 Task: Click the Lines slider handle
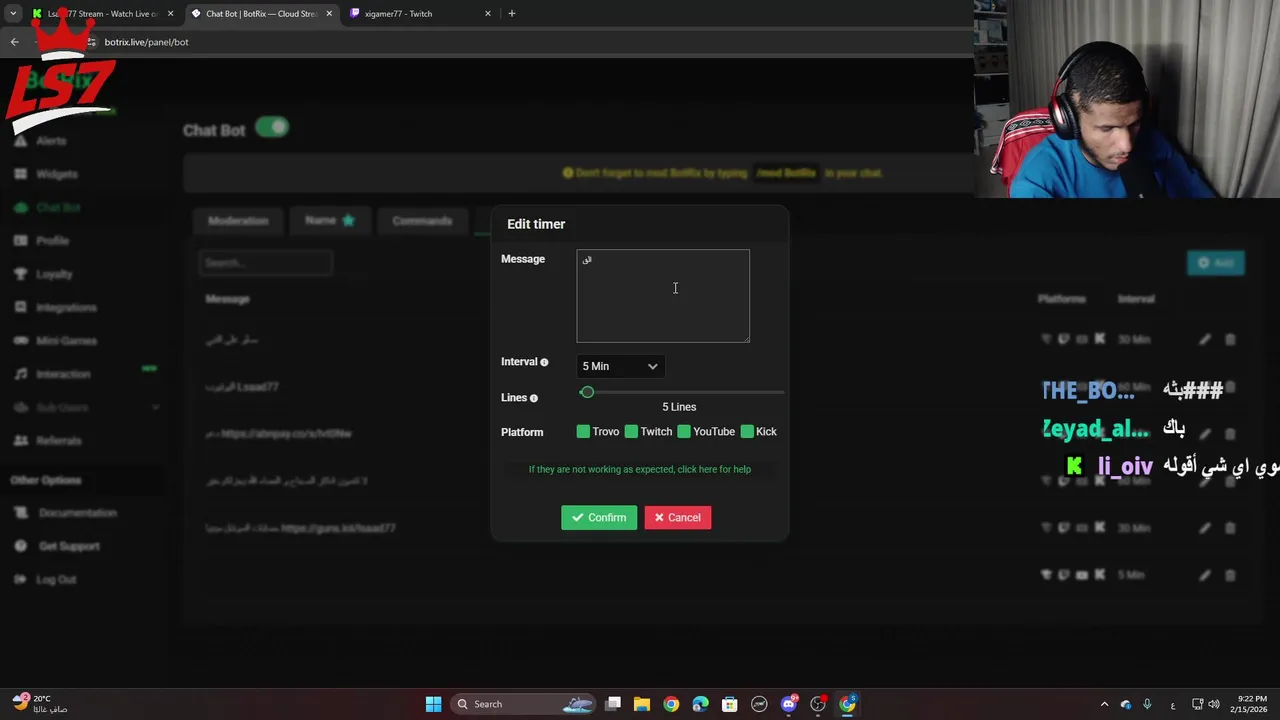(587, 392)
